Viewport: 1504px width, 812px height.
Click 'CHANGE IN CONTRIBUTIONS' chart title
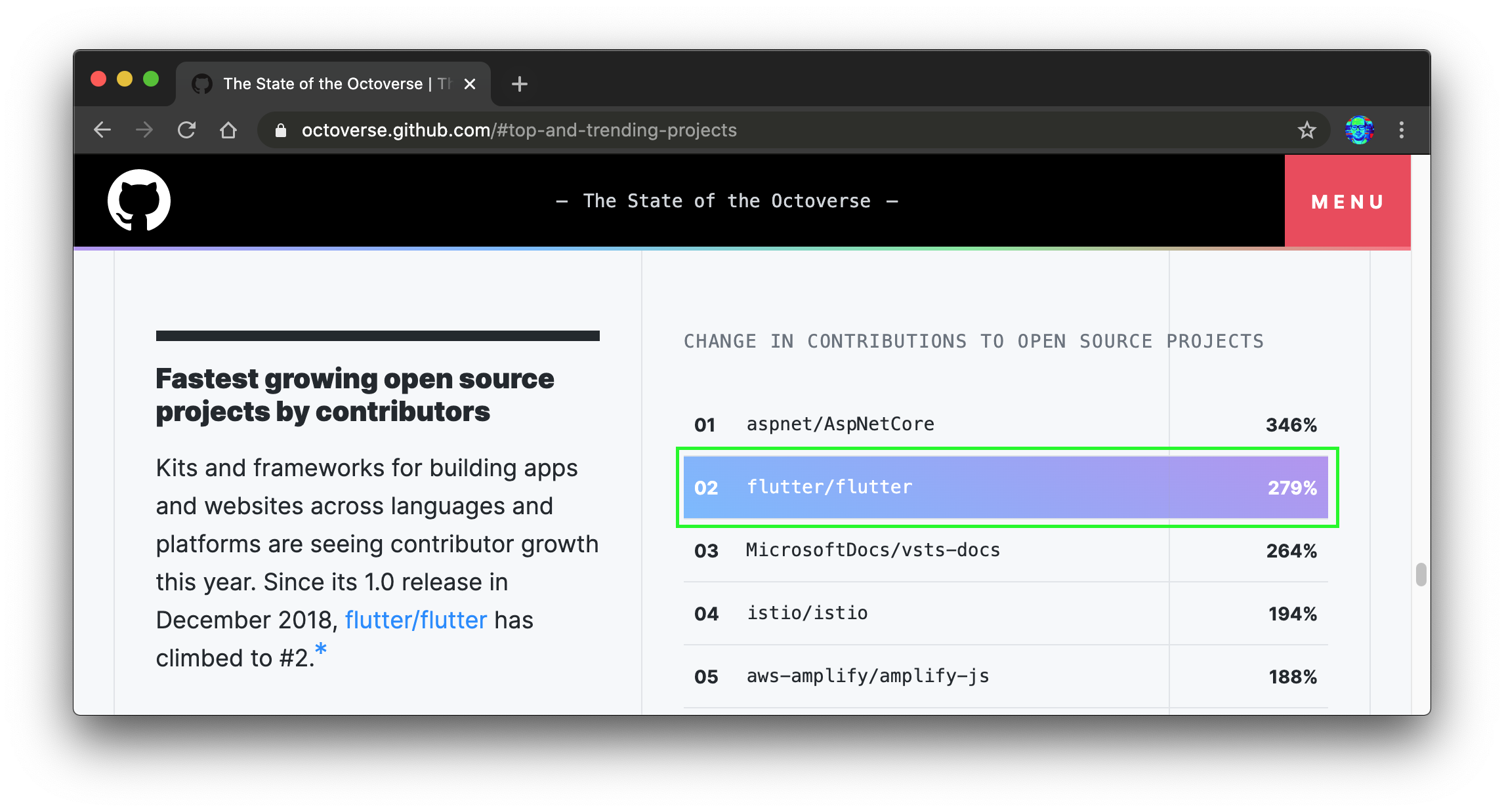pos(974,341)
